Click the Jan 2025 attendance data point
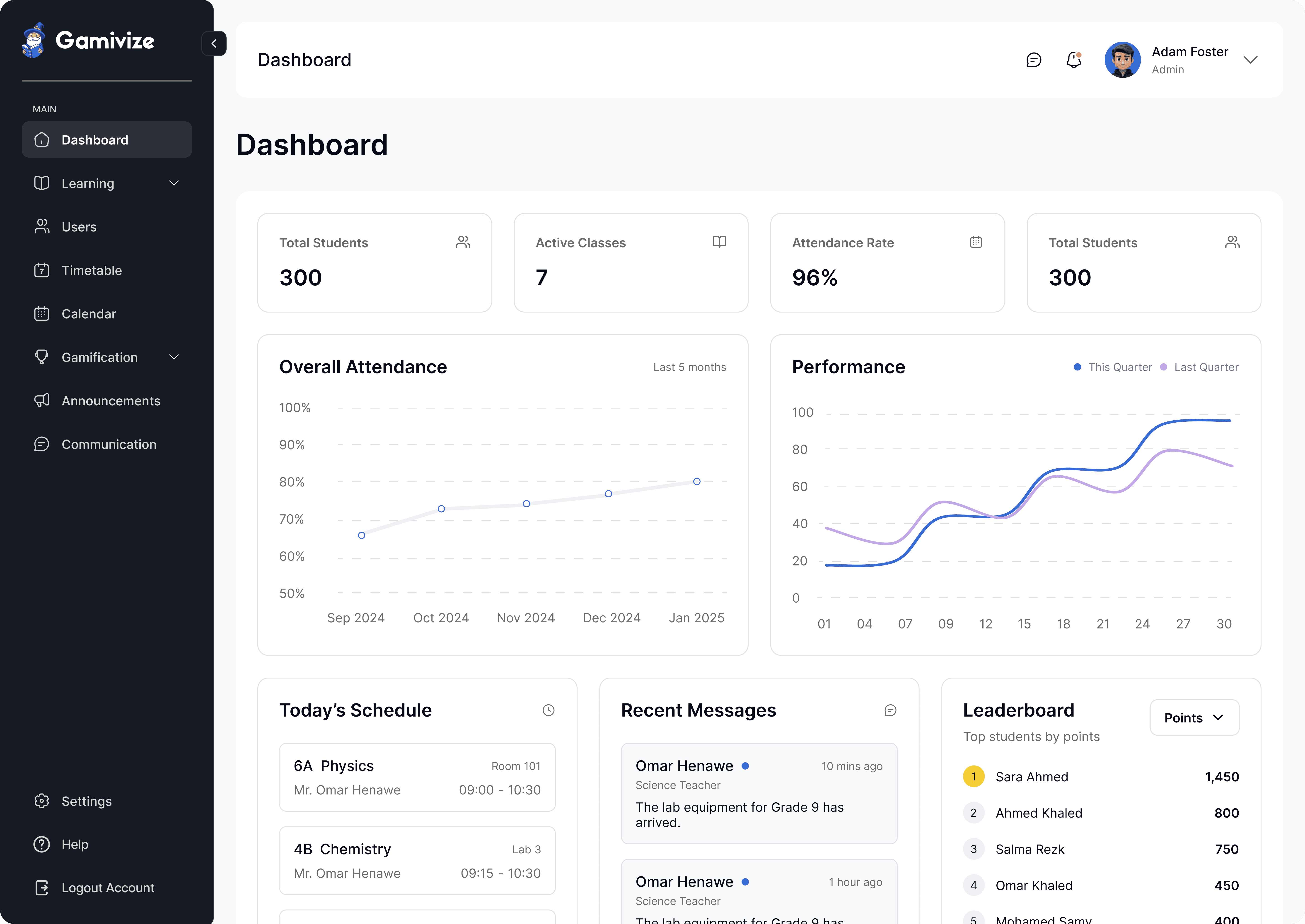Viewport: 1305px width, 924px height. pos(697,481)
